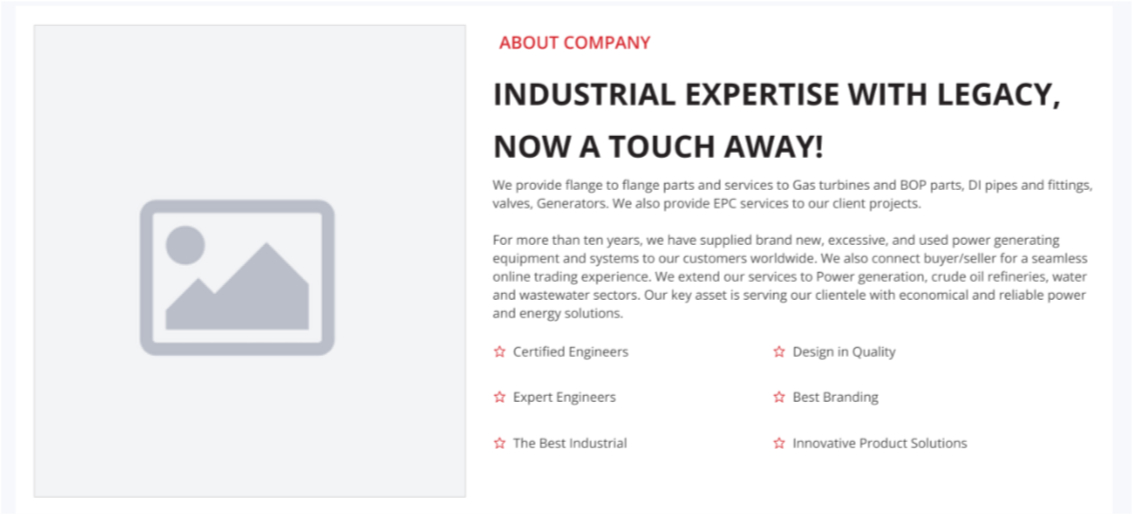Click the star next to The Best Industrial
This screenshot has width=1132, height=515.
coord(500,443)
